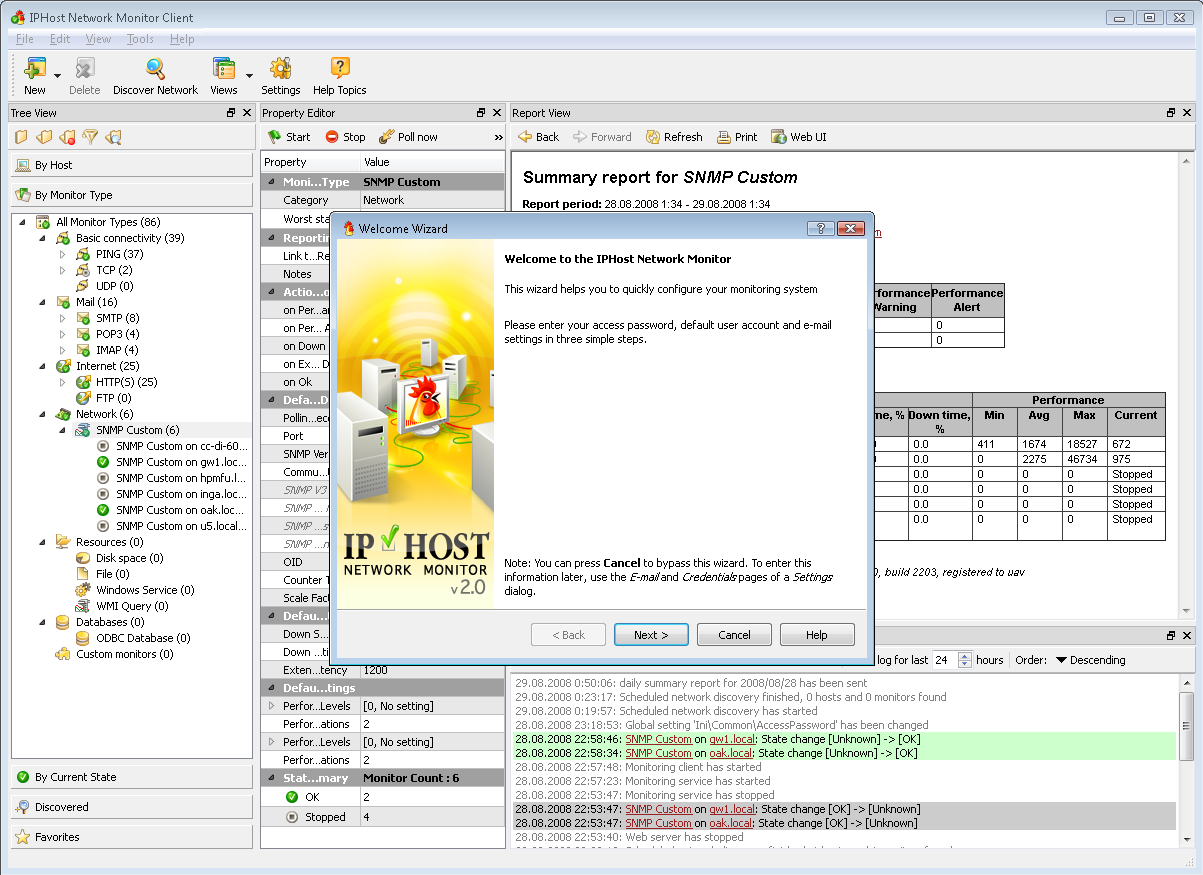
Task: Switch tree to By Host view
Action: (132, 165)
